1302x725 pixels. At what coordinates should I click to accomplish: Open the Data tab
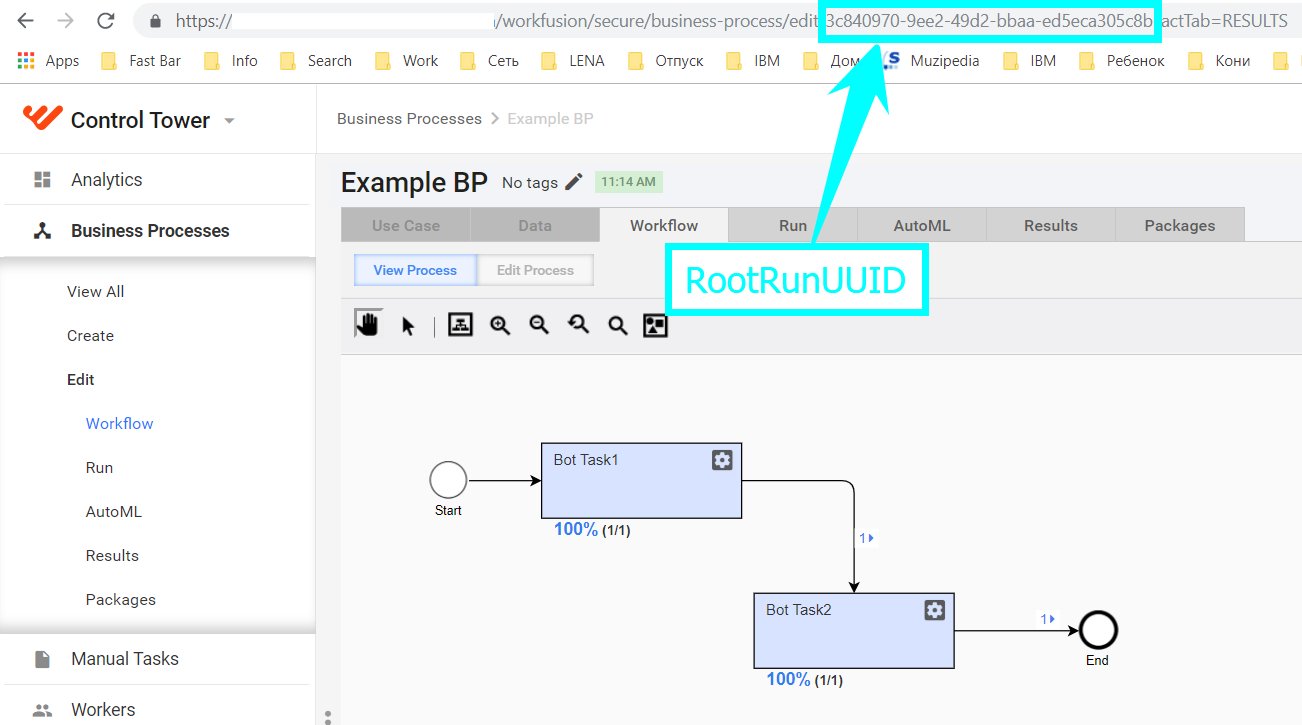click(535, 225)
